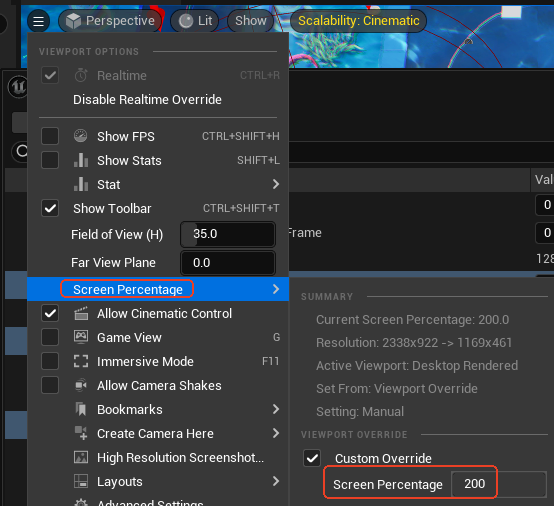Click the Unreal Engine logo icon
Viewport: 554px width, 506px height.
pyautogui.click(x=18, y=87)
